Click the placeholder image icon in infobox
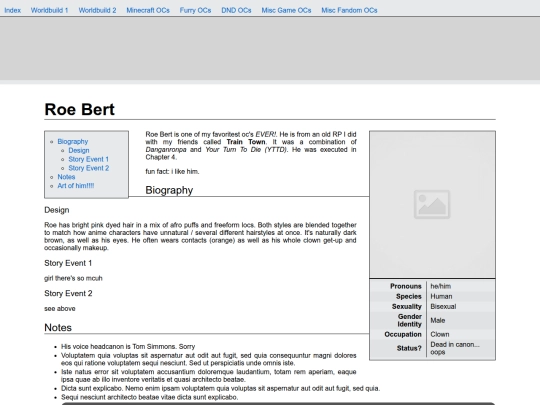The image size is (540, 405). pos(432,204)
